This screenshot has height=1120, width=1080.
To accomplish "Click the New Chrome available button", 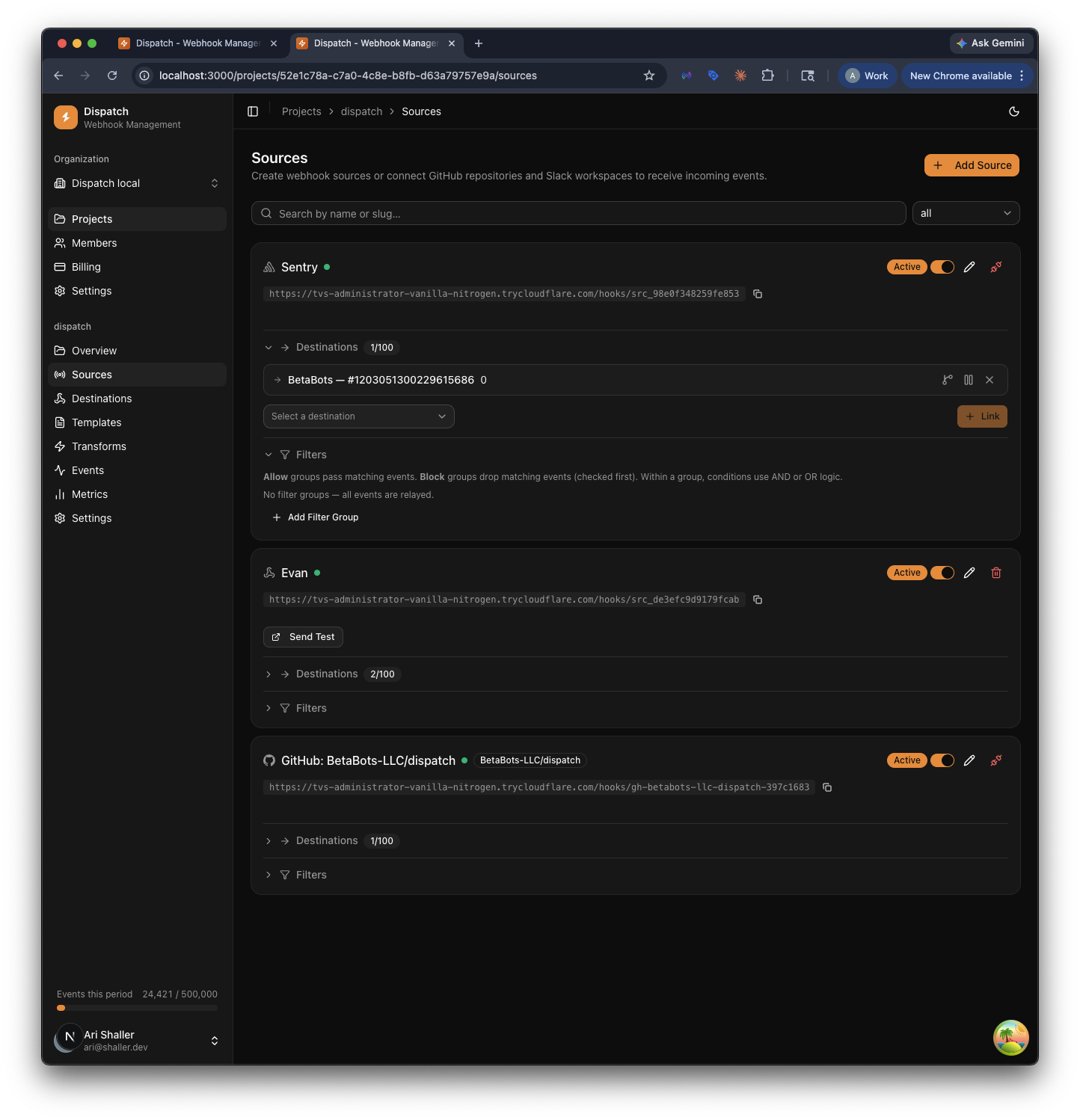I will [x=967, y=76].
